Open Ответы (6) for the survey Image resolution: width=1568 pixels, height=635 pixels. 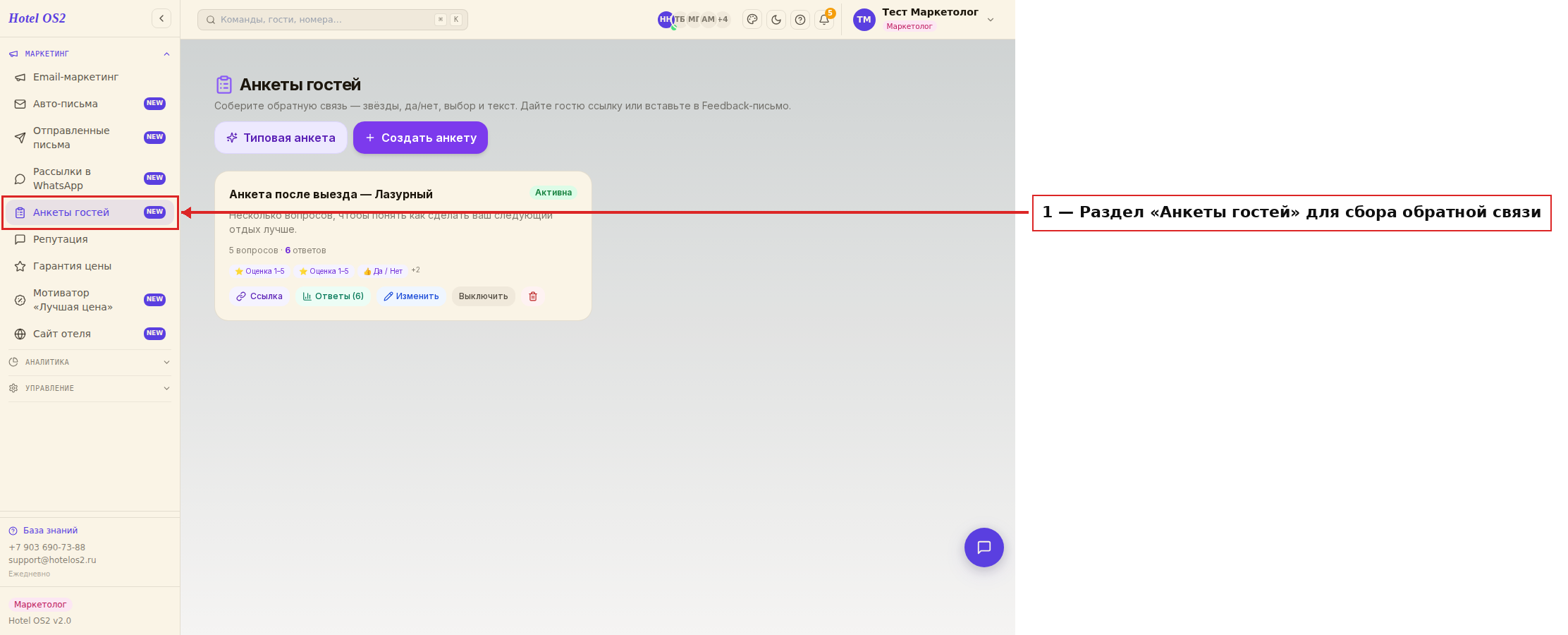point(333,296)
